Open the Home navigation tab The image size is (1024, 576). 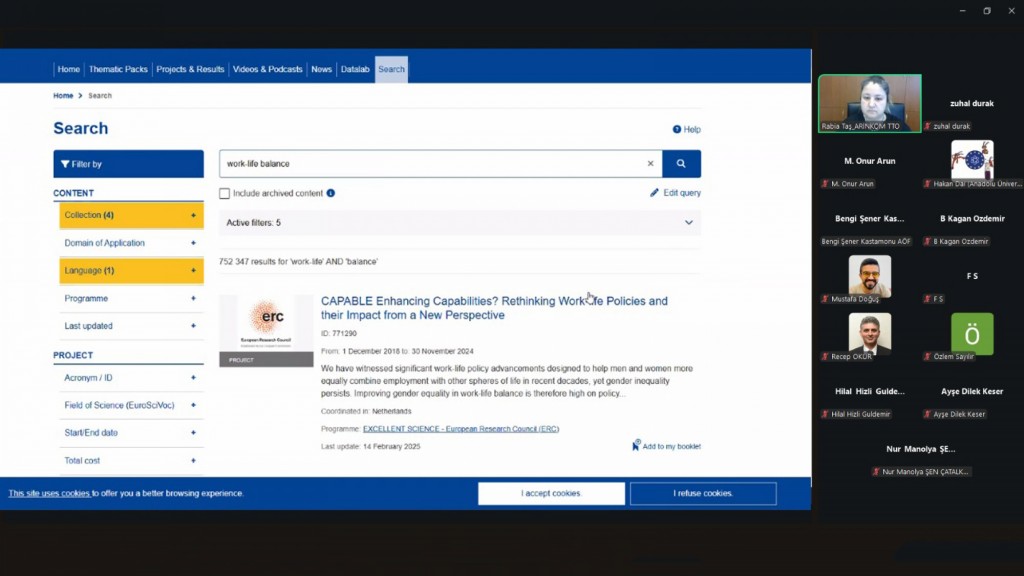[x=69, y=69]
